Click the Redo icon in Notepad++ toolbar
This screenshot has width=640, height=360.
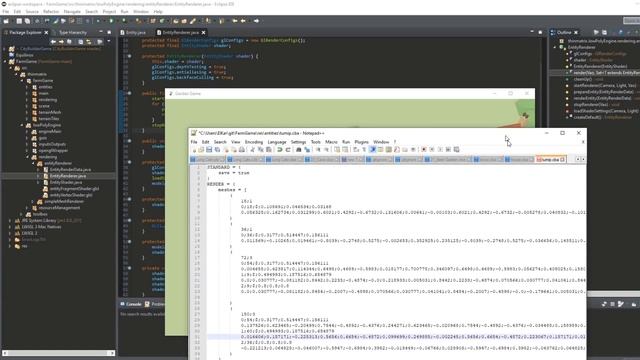pyautogui.click(x=288, y=150)
